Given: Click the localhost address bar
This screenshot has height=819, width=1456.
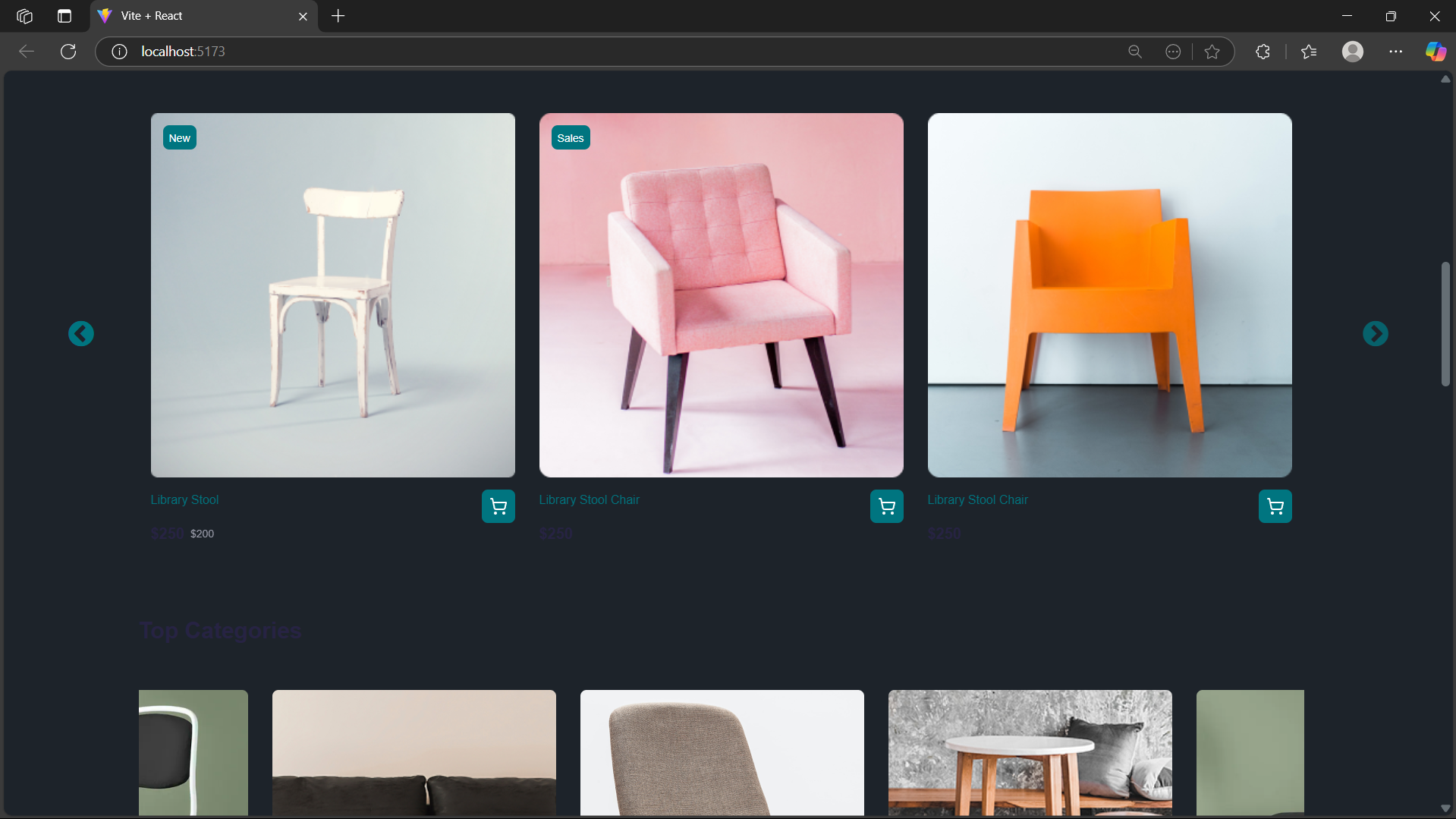Looking at the screenshot, I should click(x=607, y=52).
